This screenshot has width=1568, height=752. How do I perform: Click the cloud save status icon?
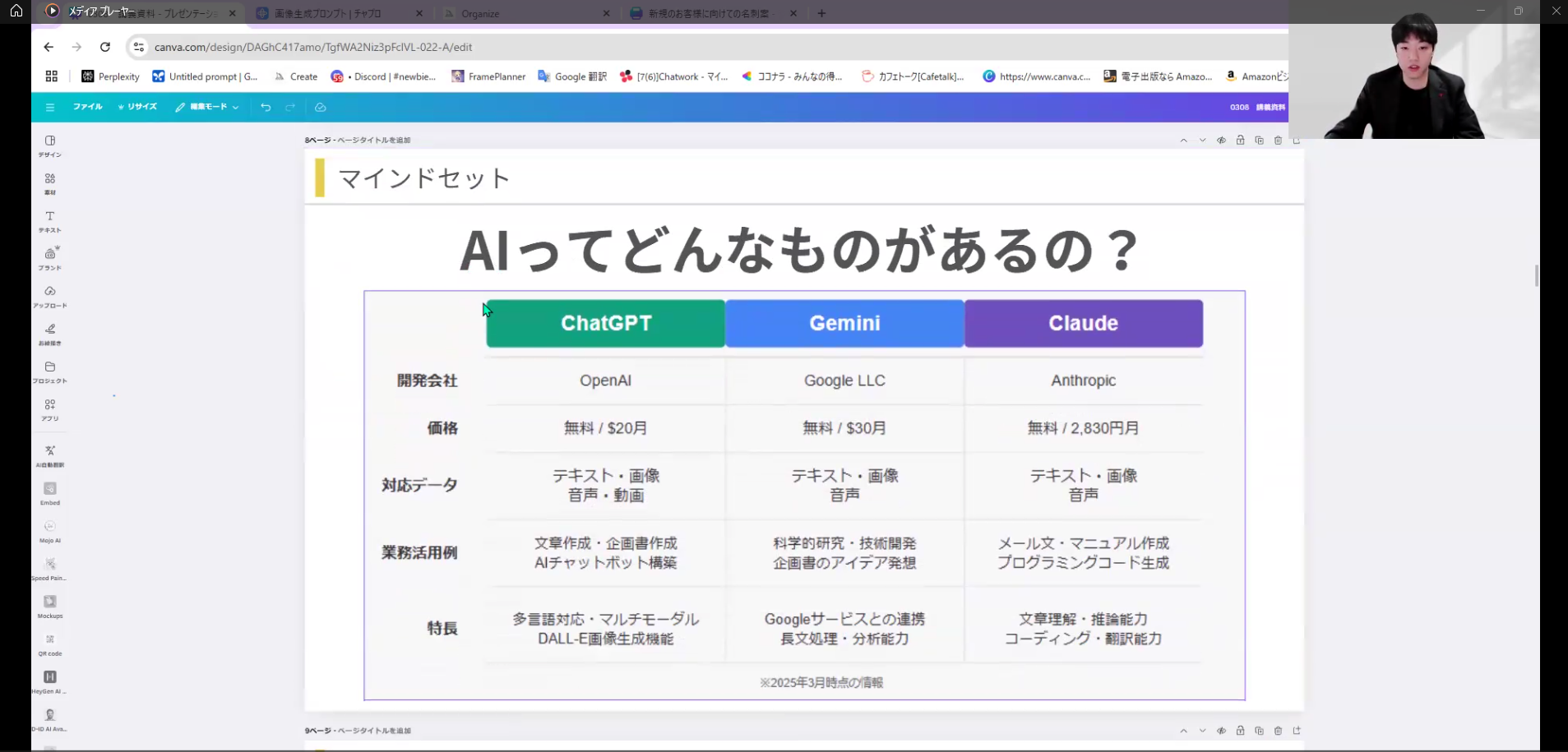321,107
